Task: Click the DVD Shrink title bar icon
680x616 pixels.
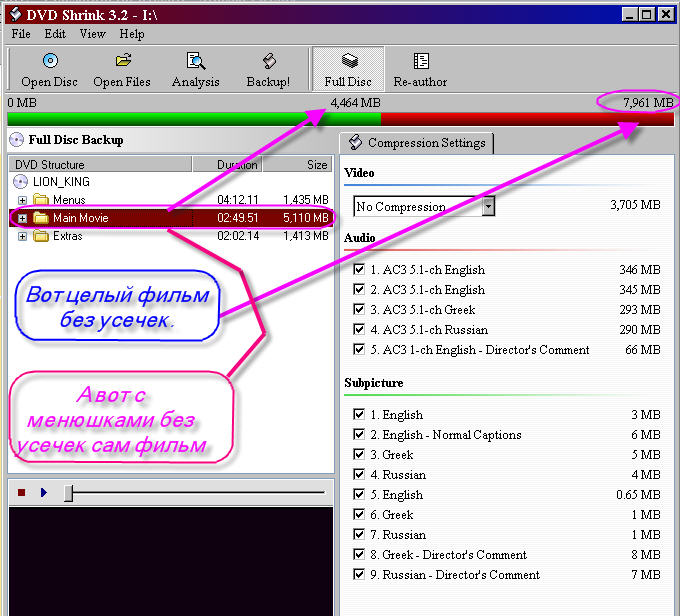Action: (15, 14)
